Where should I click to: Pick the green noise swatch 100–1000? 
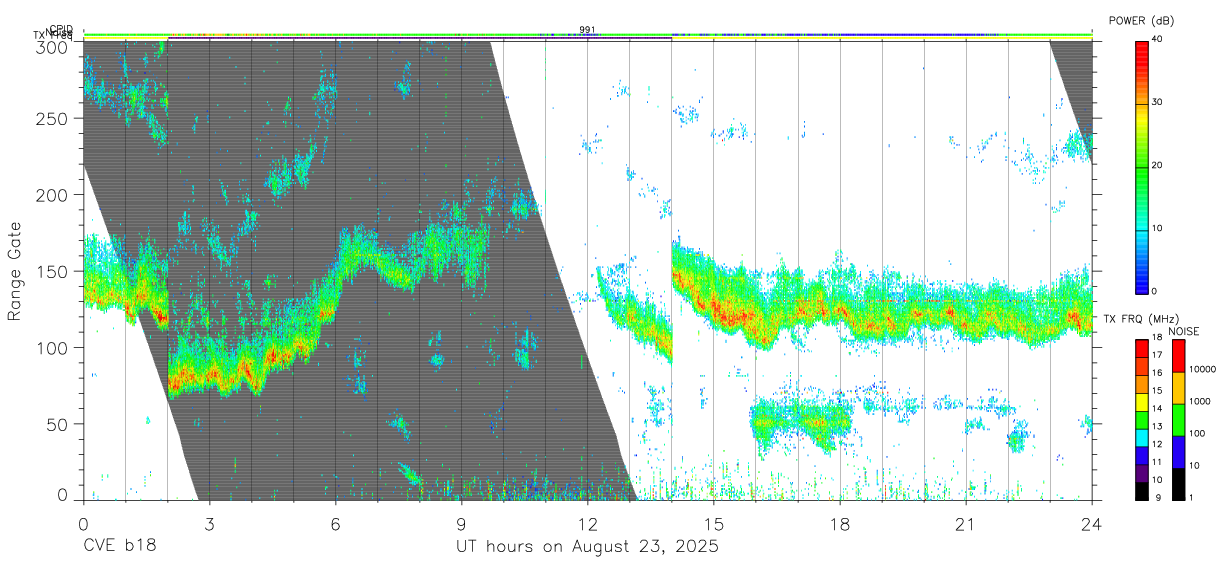click(x=1178, y=419)
